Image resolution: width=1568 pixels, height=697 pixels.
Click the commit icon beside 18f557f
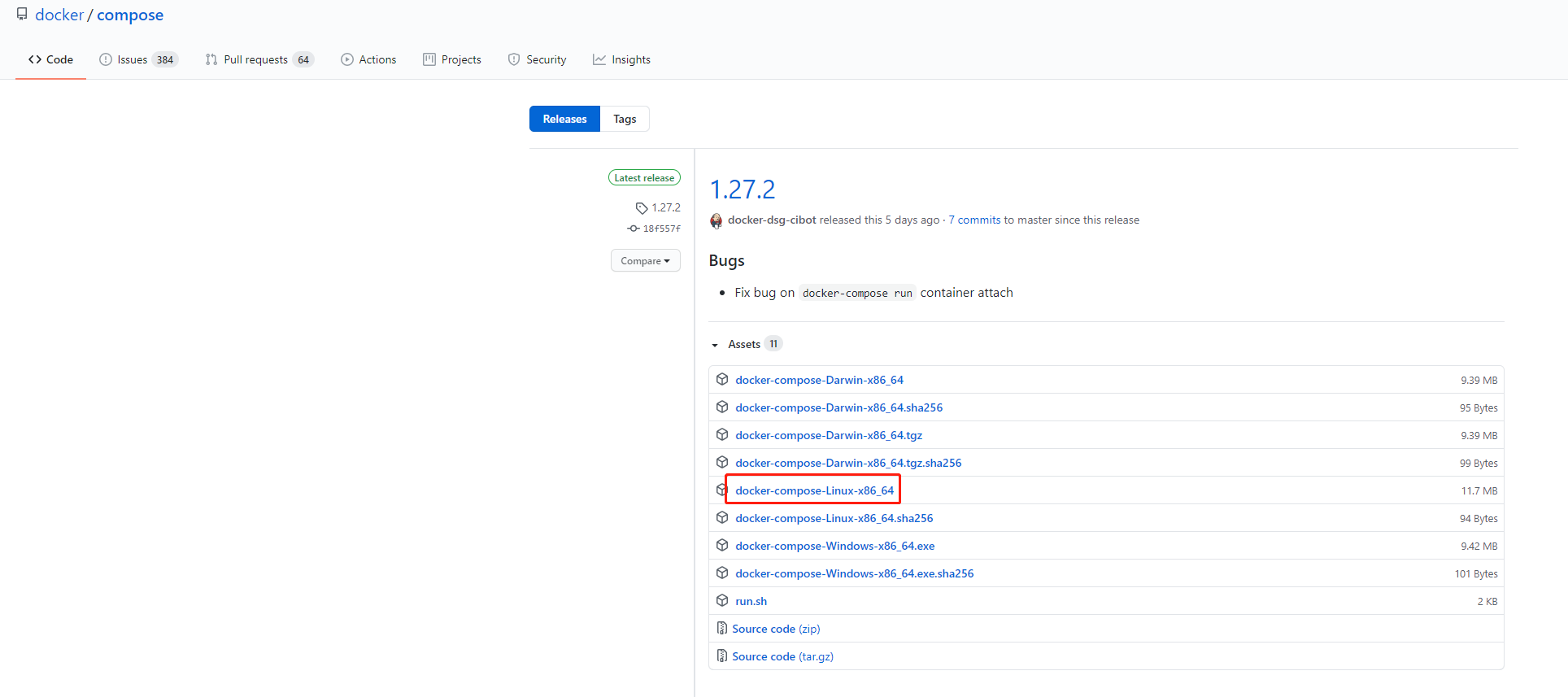click(x=634, y=229)
